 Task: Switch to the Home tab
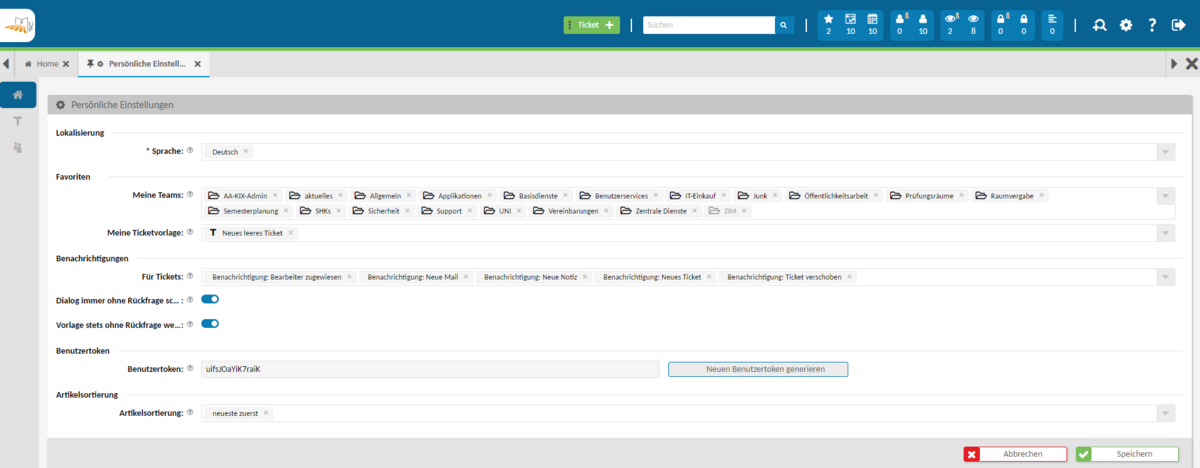pyautogui.click(x=46, y=64)
